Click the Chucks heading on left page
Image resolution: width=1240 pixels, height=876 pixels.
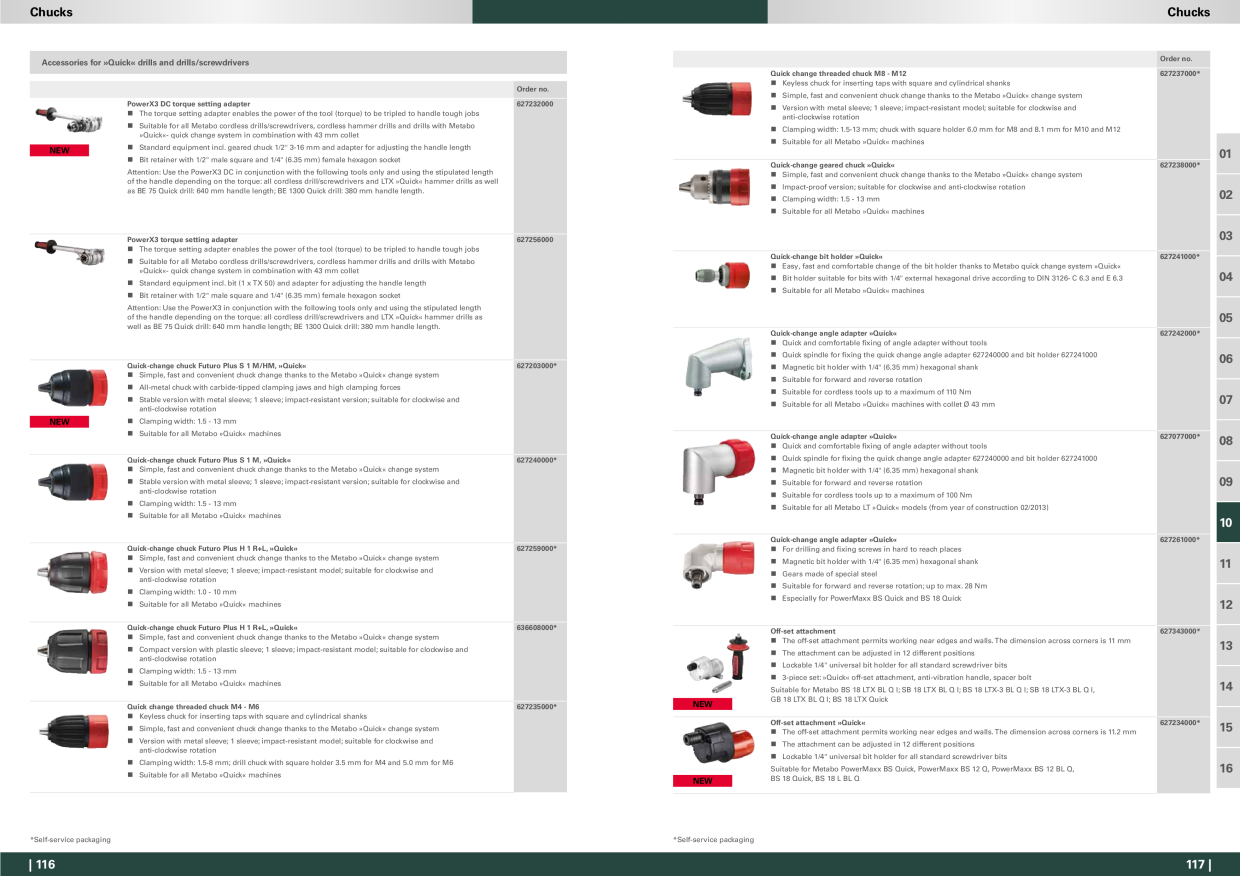click(x=51, y=12)
